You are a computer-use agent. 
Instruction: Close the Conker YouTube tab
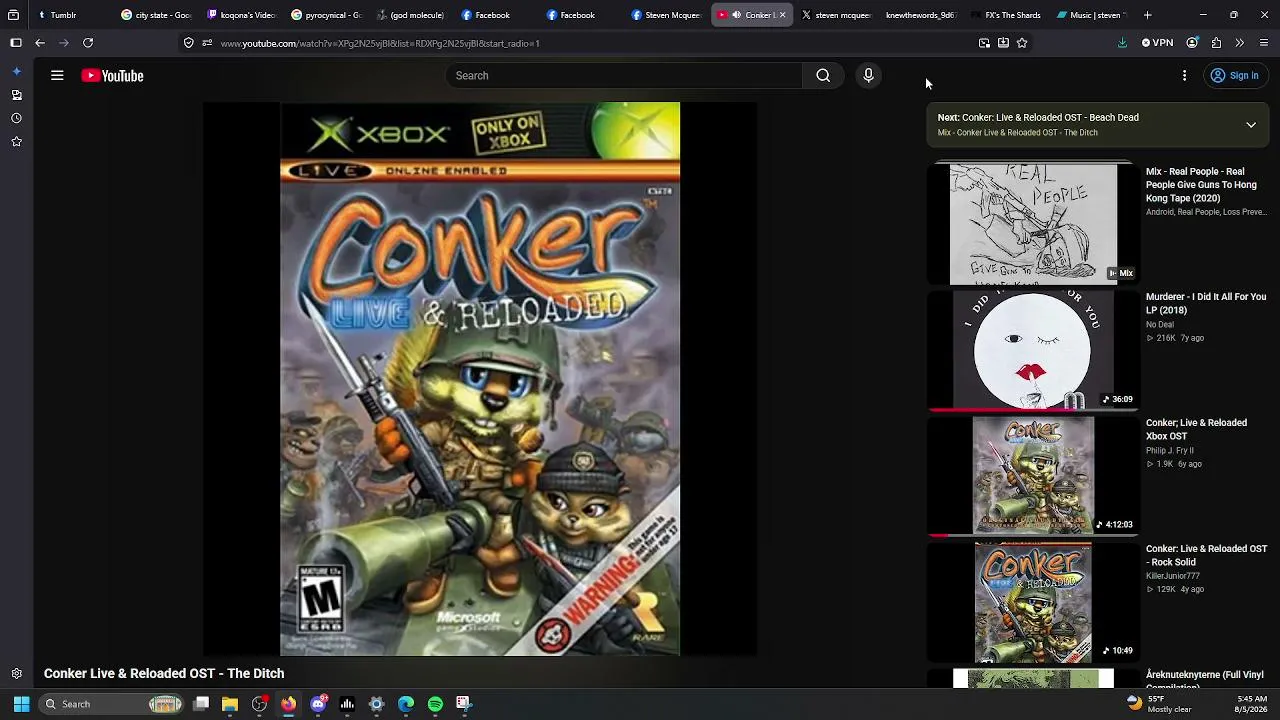tap(782, 15)
